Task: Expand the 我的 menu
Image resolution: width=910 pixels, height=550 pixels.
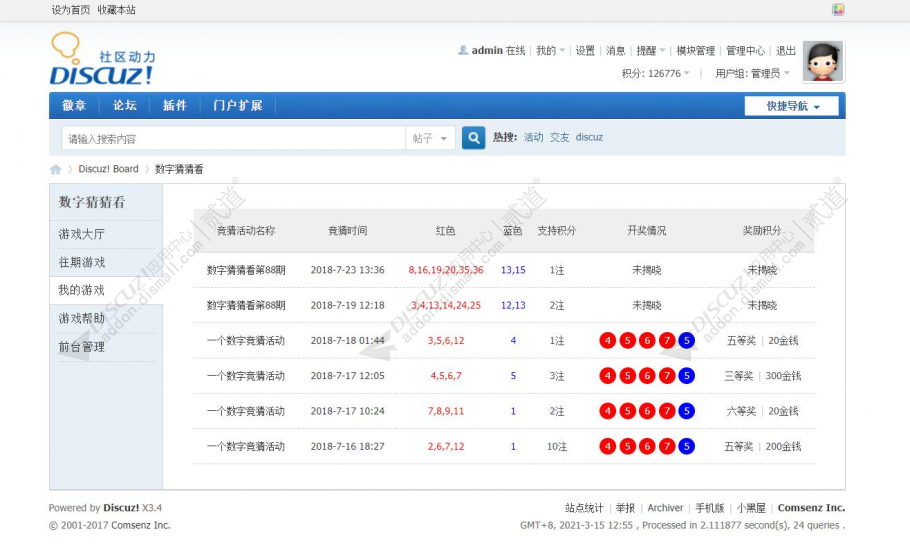Action: click(550, 51)
